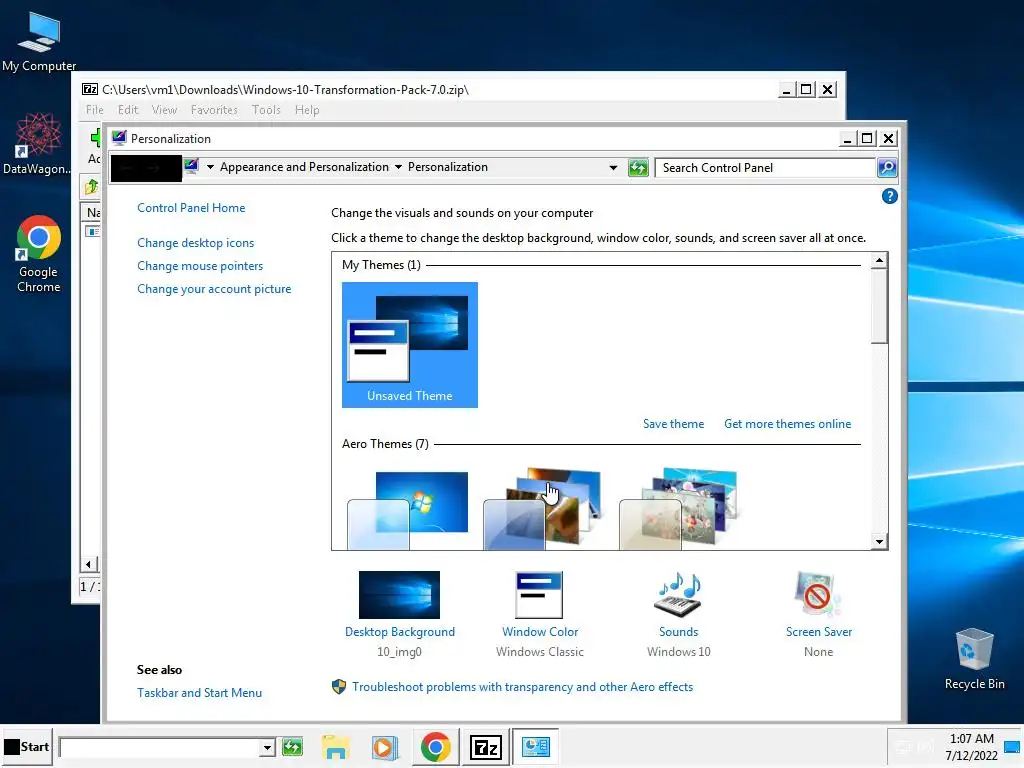This screenshot has width=1024, height=768.
Task: Click the taskbar address go icon
Action: [x=292, y=746]
